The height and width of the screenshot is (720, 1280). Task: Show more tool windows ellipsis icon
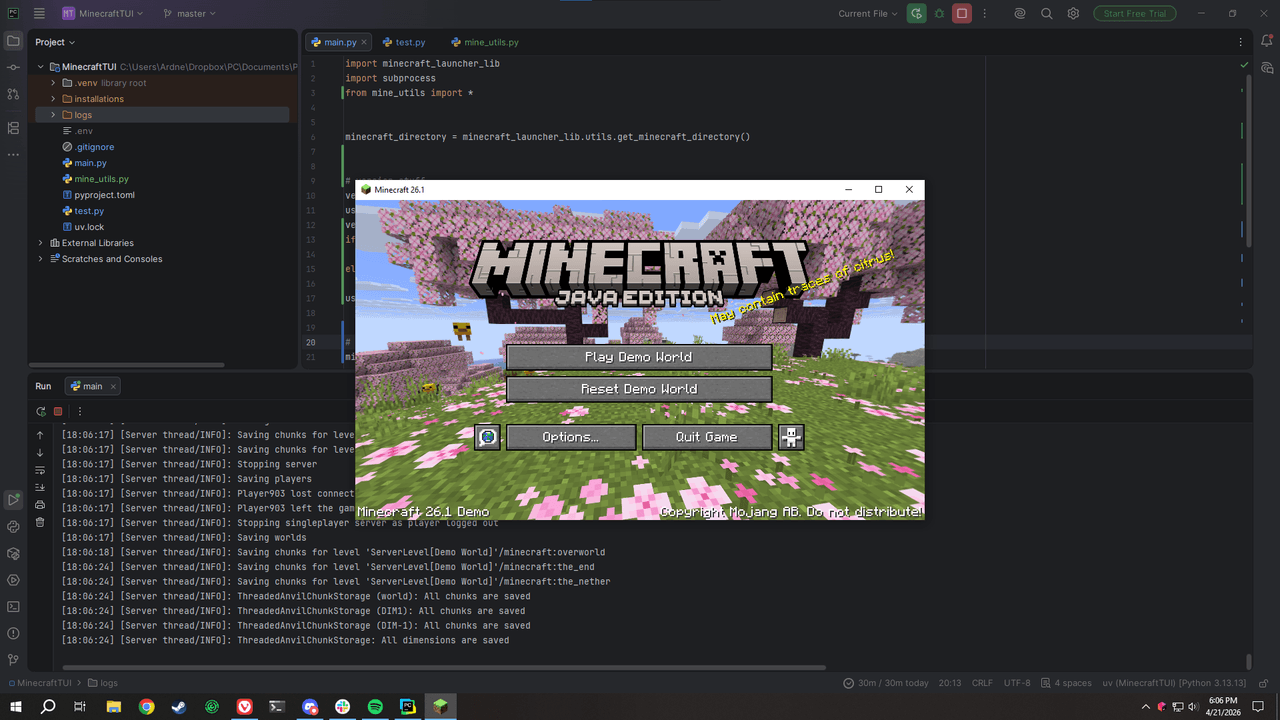(13, 155)
